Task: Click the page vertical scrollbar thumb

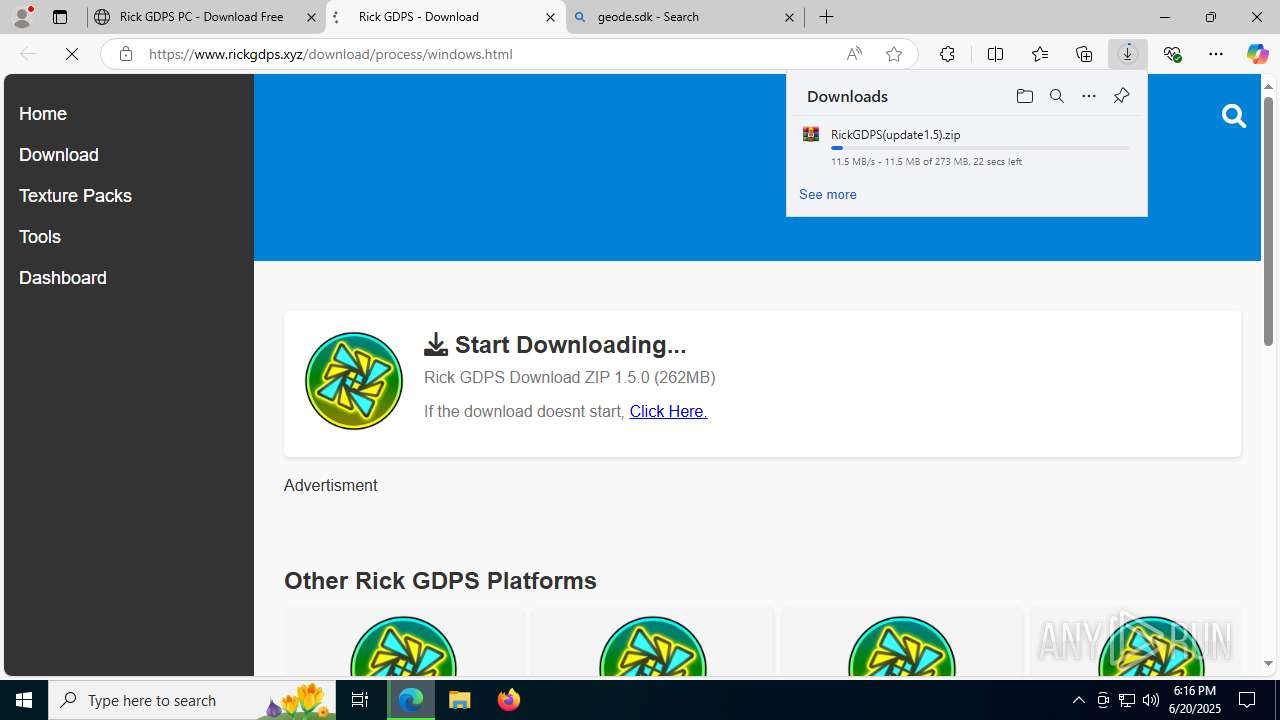Action: tap(1268, 223)
